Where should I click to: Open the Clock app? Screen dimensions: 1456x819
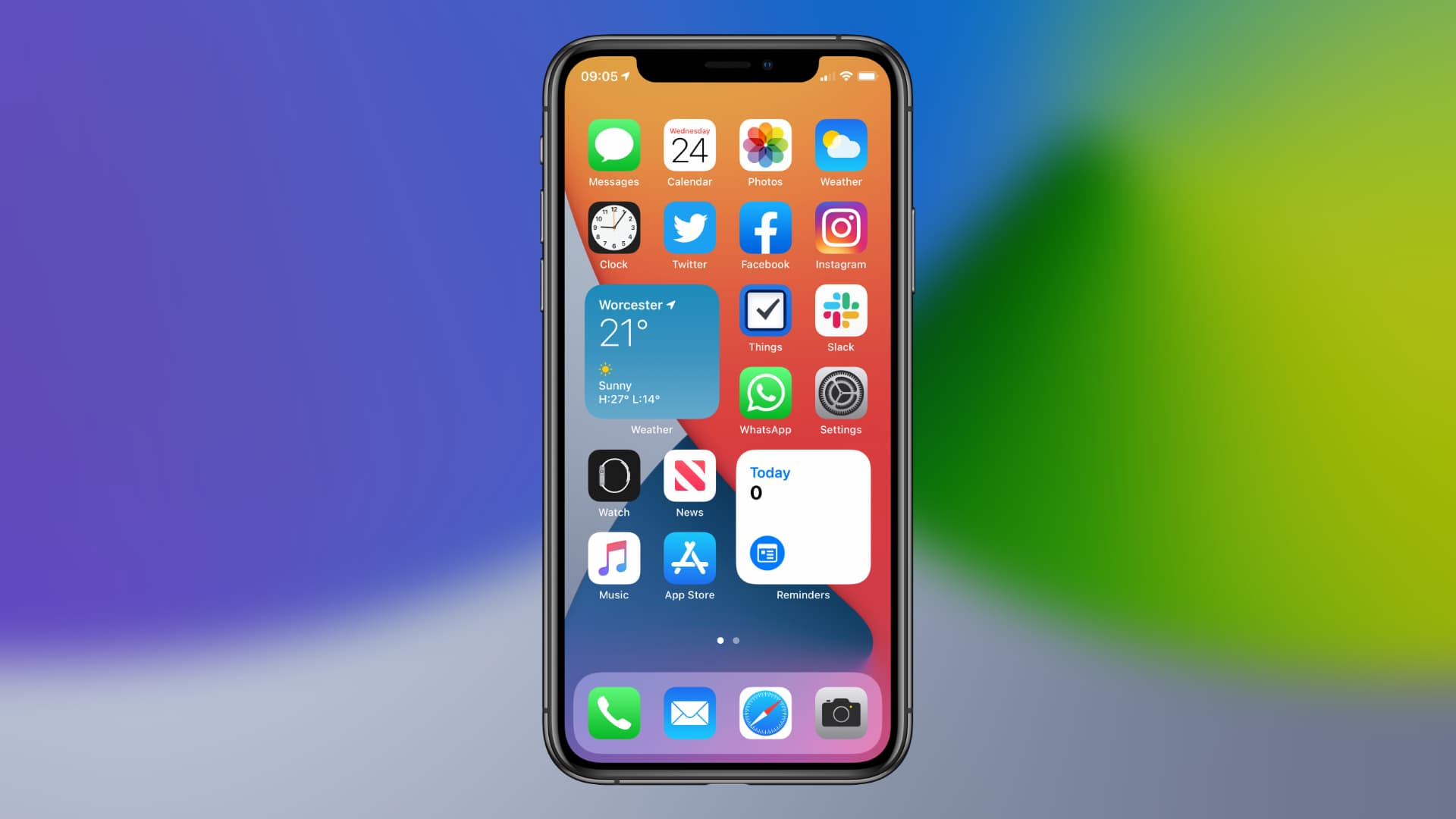click(x=613, y=228)
